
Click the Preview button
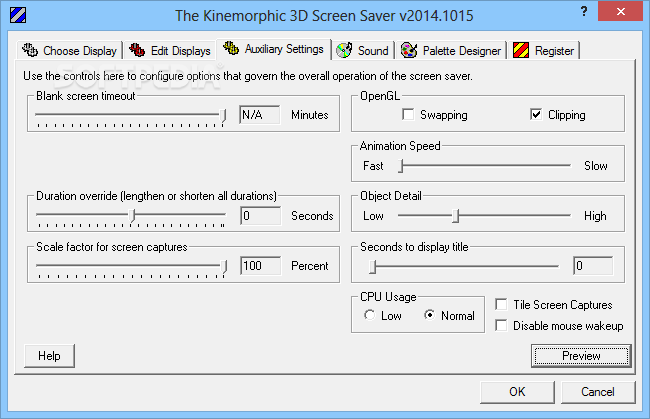pyautogui.click(x=581, y=356)
